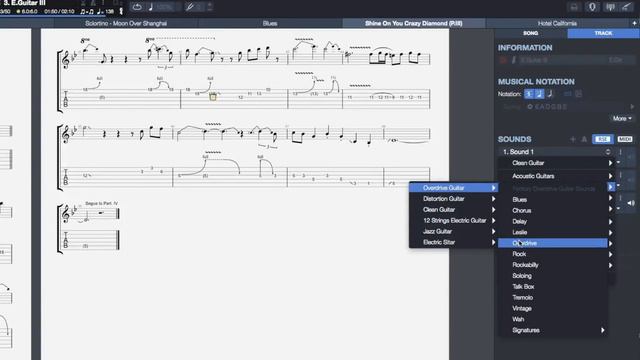Viewport: 640px width, 360px height.
Task: Click the red icon in Information row
Action: 503,60
